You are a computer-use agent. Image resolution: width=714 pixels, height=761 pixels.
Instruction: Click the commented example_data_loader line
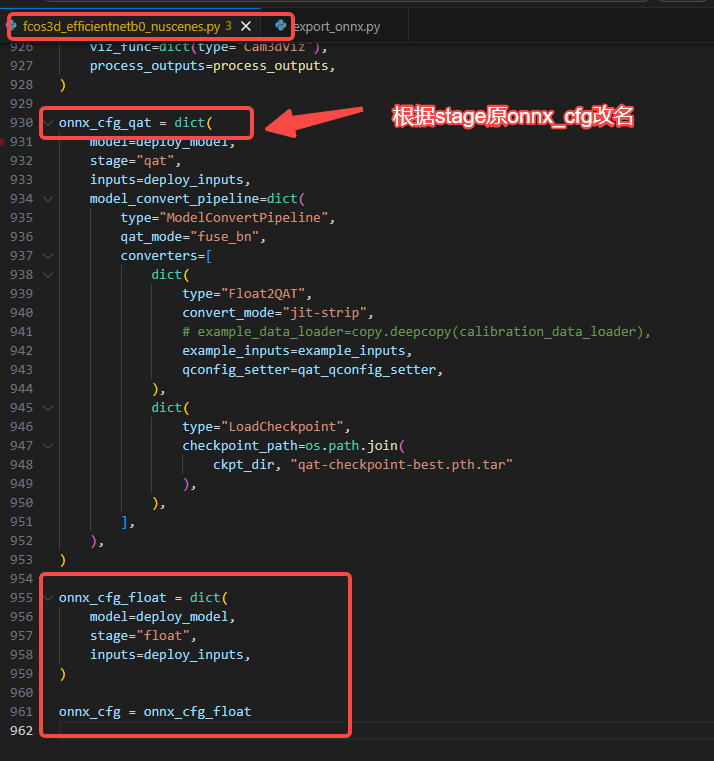pyautogui.click(x=420, y=332)
